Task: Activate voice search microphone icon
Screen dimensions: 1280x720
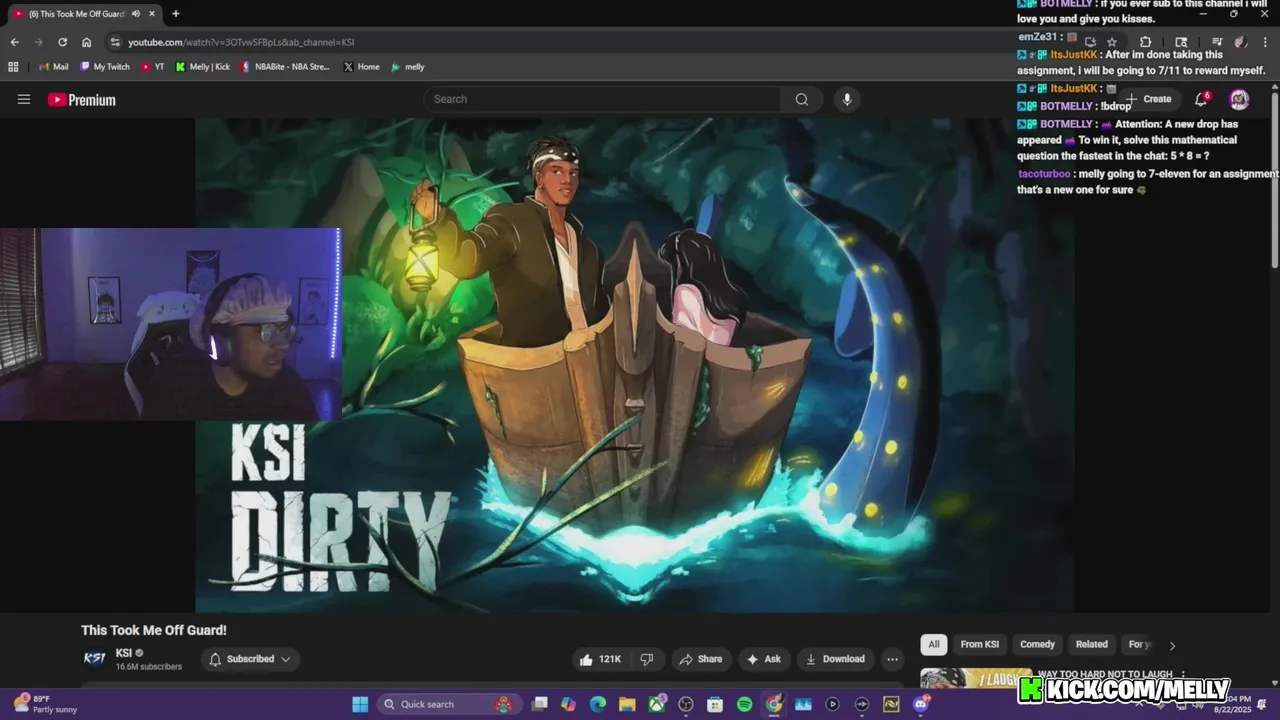Action: (x=847, y=99)
